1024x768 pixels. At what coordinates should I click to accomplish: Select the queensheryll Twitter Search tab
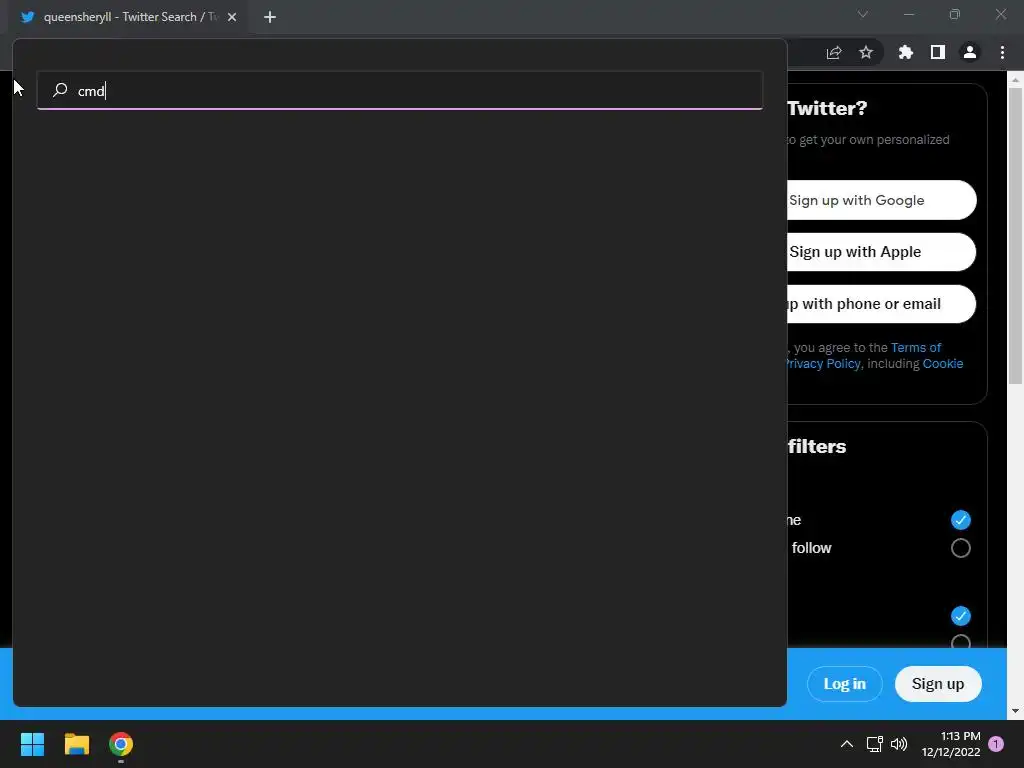(x=128, y=17)
